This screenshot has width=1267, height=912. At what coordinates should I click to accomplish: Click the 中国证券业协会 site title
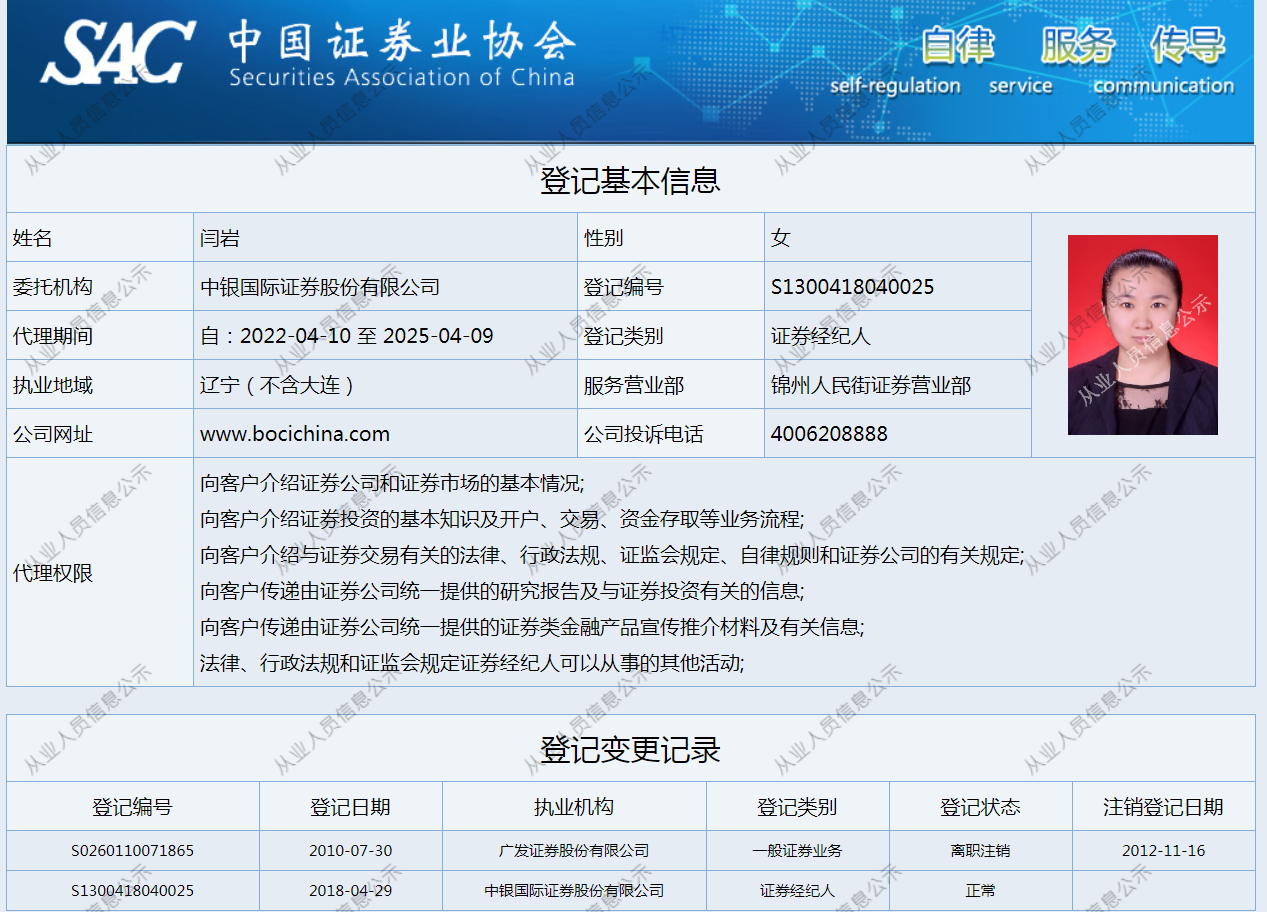click(x=401, y=43)
